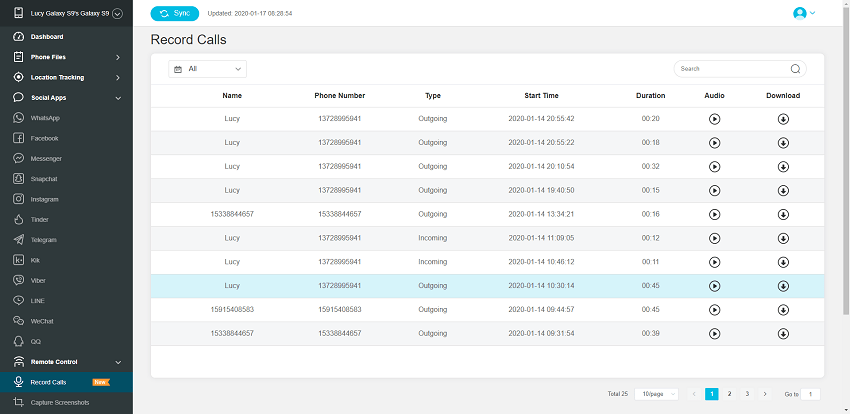Go to the Dashboard
The width and height of the screenshot is (850, 414).
pyautogui.click(x=66, y=37)
